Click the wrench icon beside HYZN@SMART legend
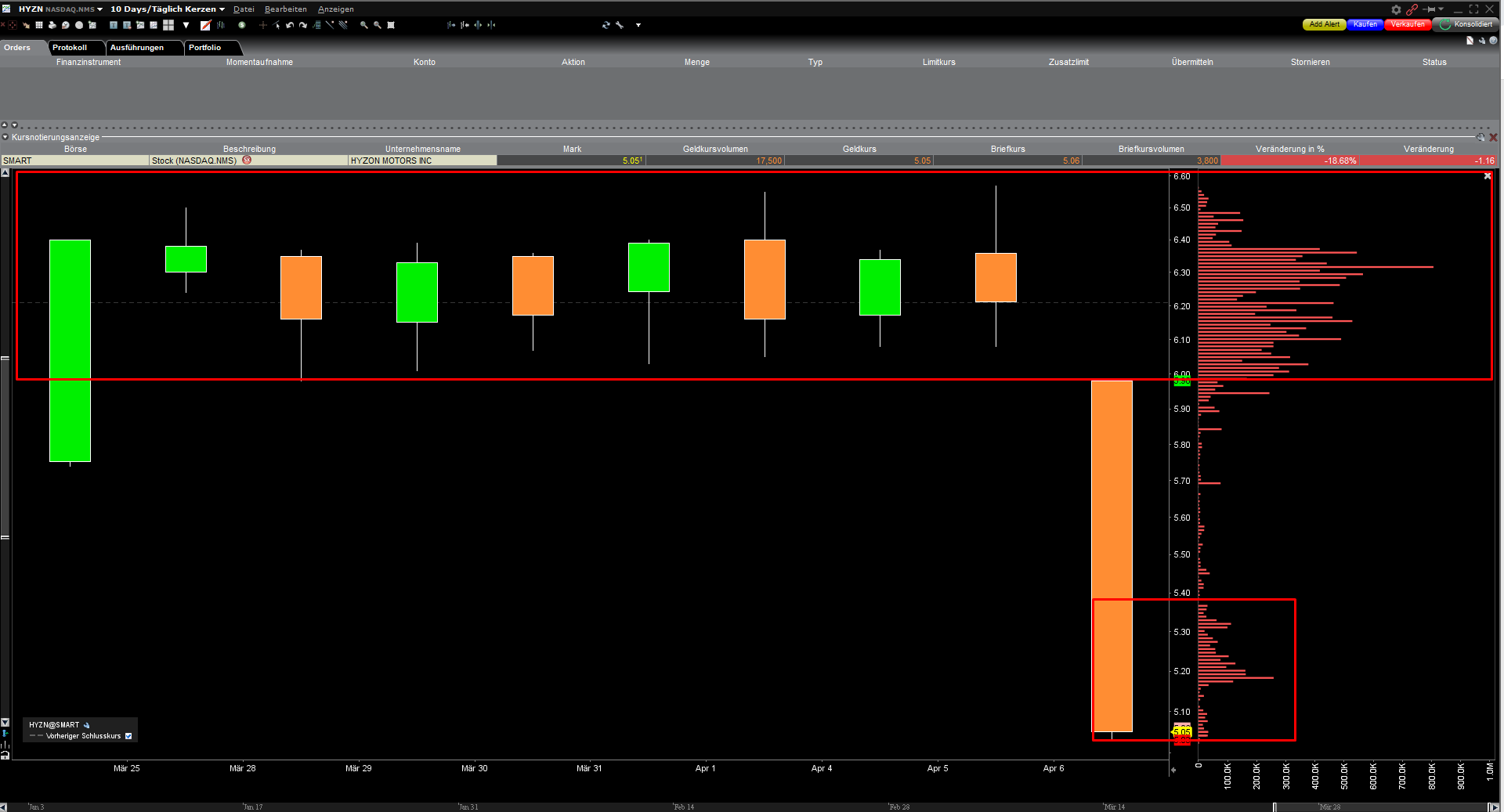The image size is (1504, 812). [86, 725]
